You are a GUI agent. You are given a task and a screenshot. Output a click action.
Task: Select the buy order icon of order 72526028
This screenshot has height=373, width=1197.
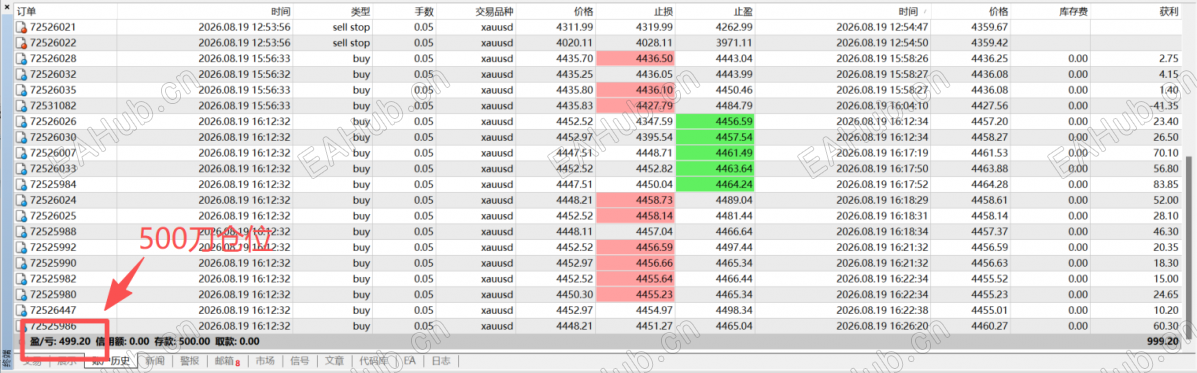pyautogui.click(x=21, y=59)
